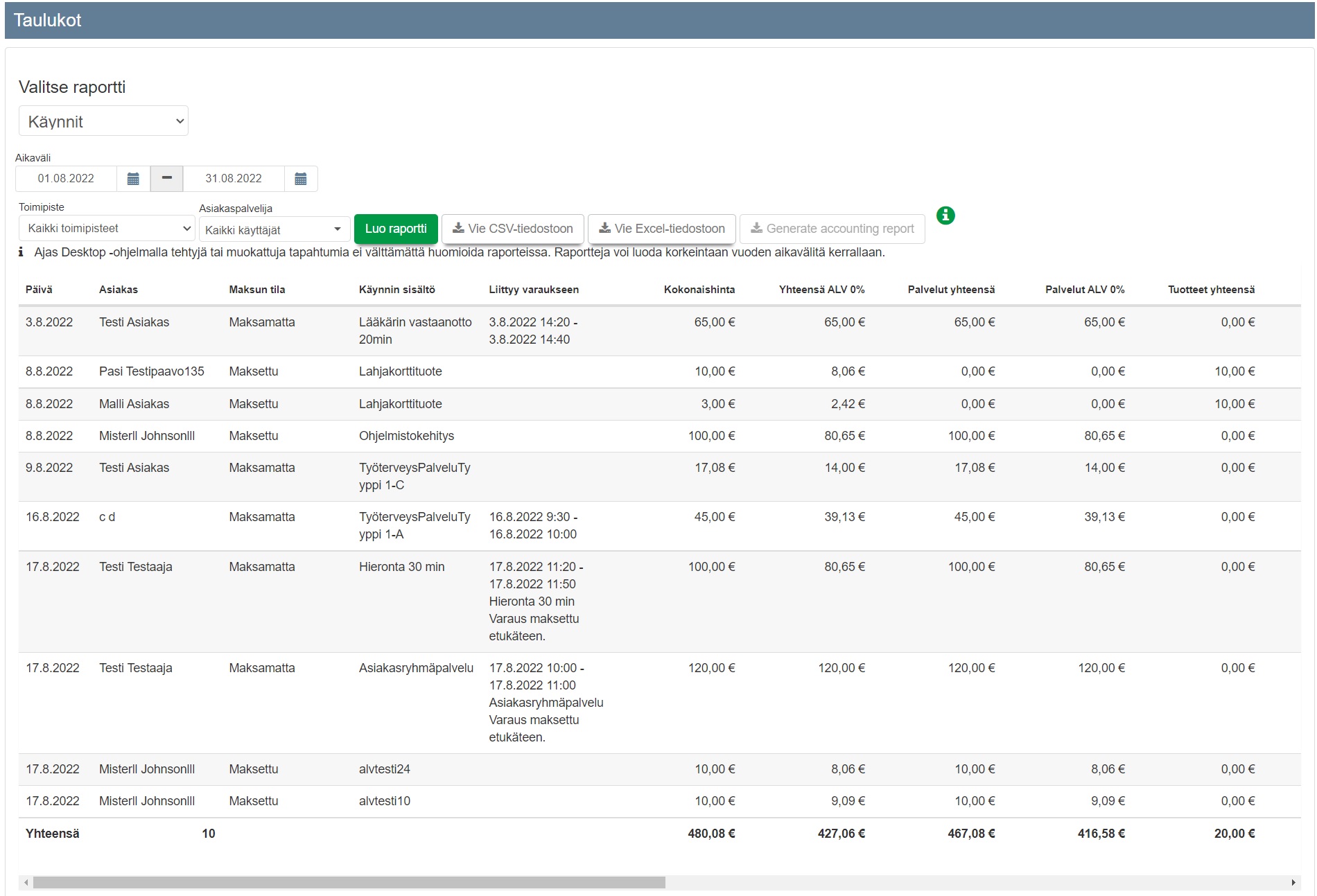Click the total price 480,08 €
Image resolution: width=1317 pixels, height=896 pixels.
tap(711, 834)
